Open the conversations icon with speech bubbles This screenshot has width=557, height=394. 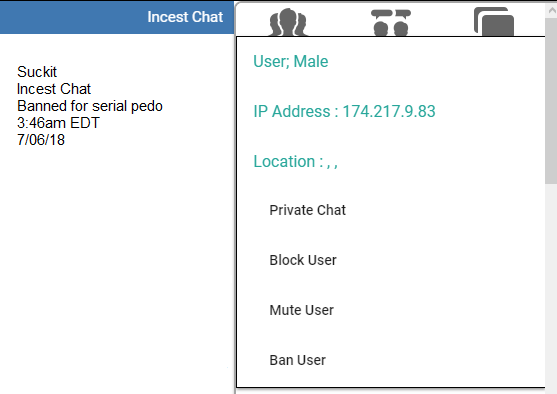[x=391, y=22]
